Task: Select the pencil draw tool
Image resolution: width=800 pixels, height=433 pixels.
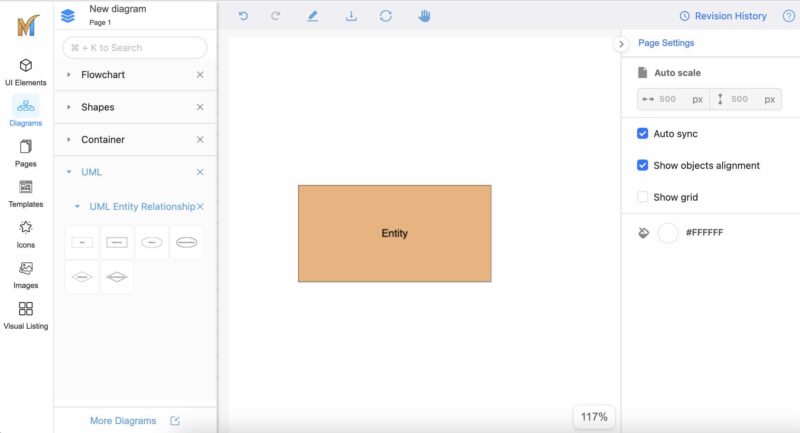Action: [312, 16]
